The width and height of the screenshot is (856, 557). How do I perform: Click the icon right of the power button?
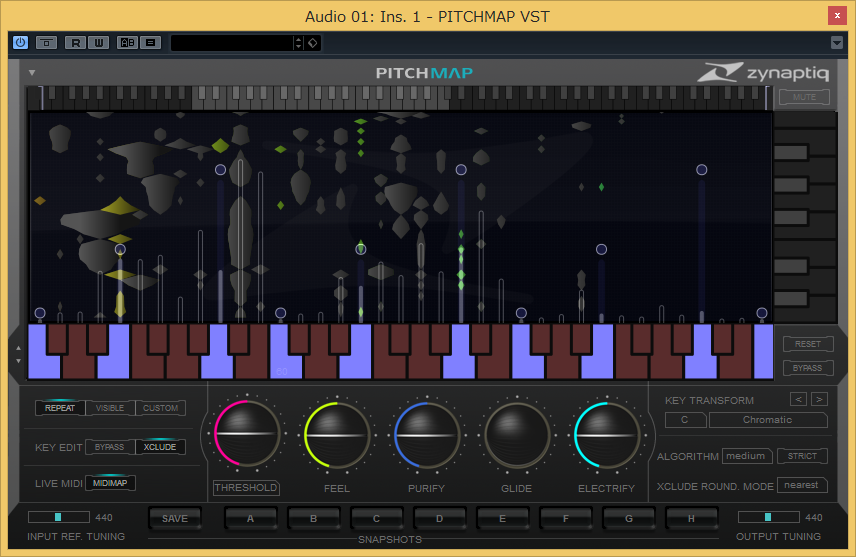46,43
